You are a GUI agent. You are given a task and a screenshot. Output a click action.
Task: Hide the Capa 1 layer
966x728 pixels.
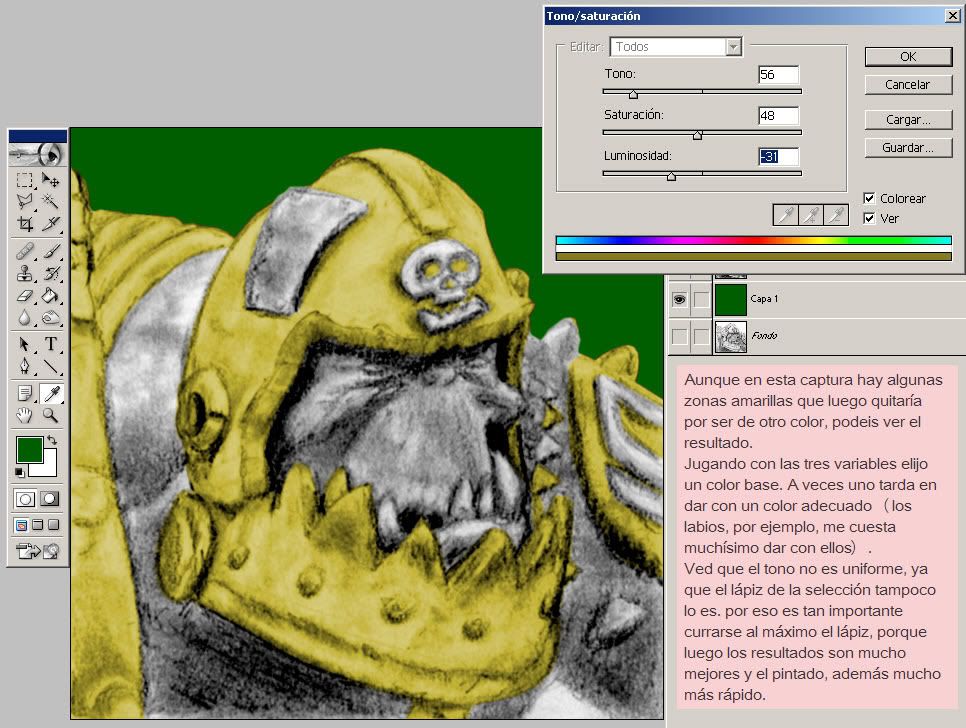click(679, 299)
